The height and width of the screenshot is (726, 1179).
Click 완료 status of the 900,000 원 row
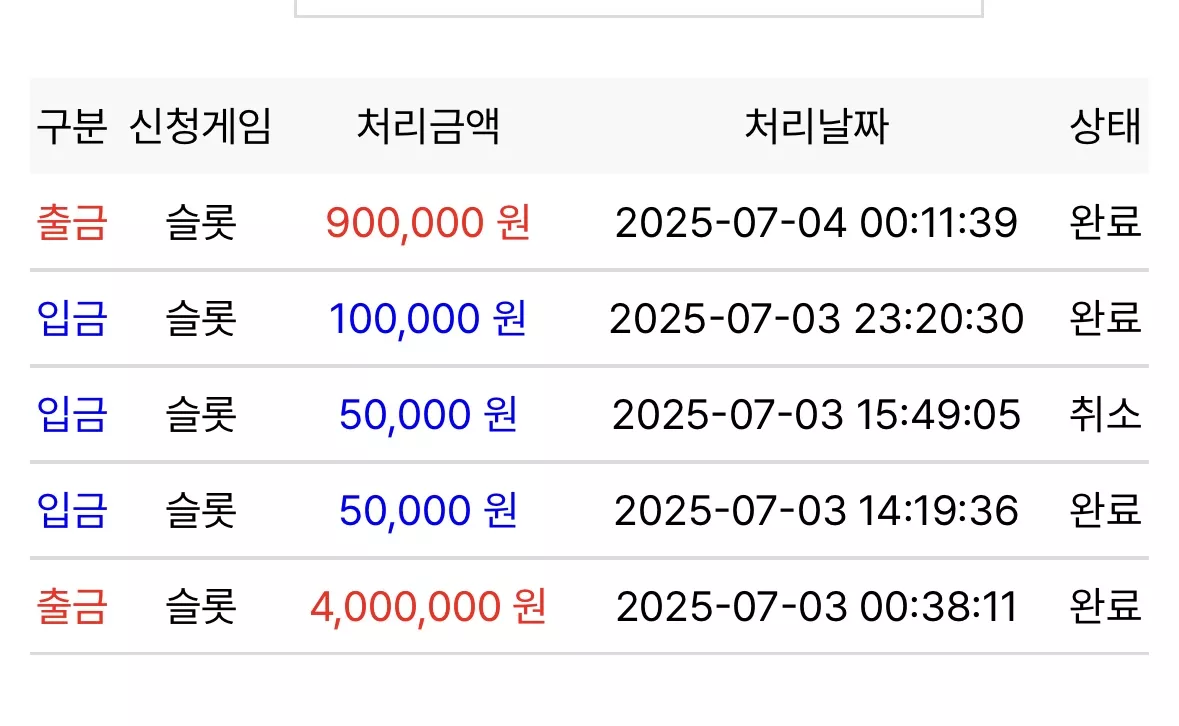click(x=1105, y=222)
